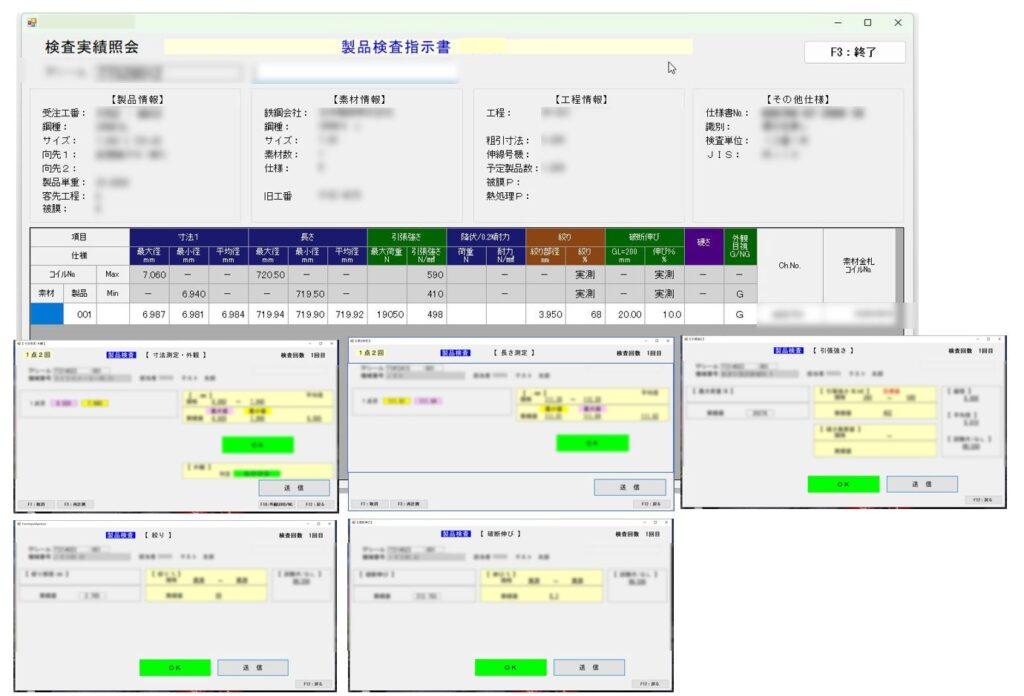
Task: Click the 引張強さ column header
Action: (x=406, y=236)
